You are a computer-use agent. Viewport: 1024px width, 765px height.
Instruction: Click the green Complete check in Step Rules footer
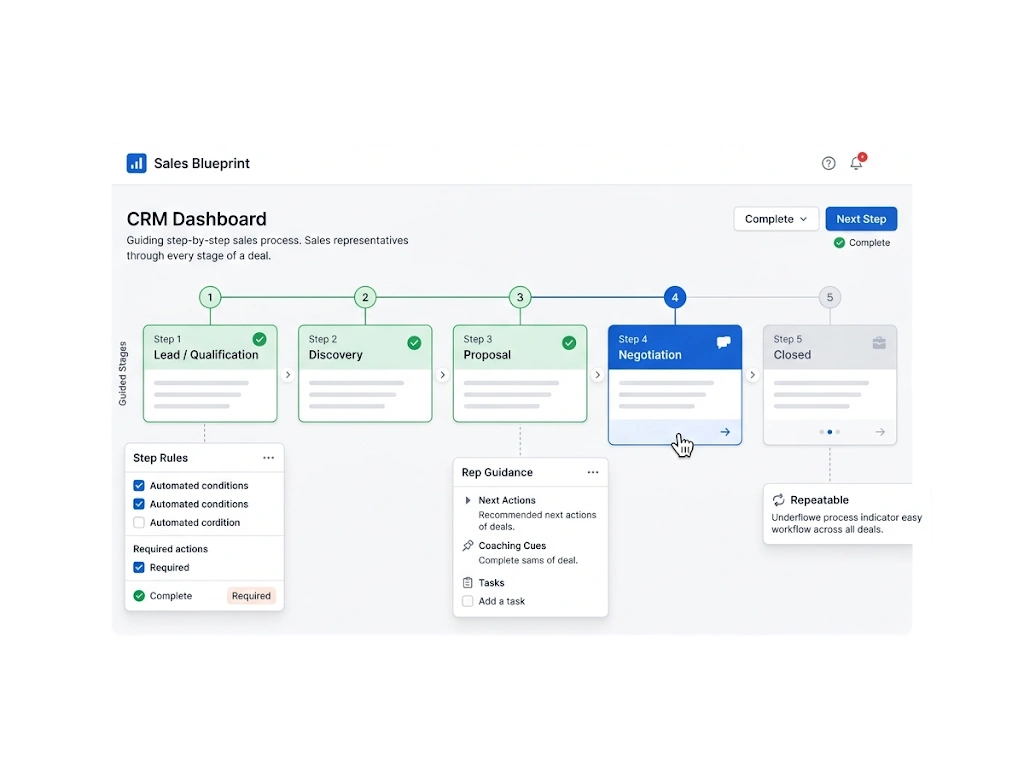click(139, 596)
